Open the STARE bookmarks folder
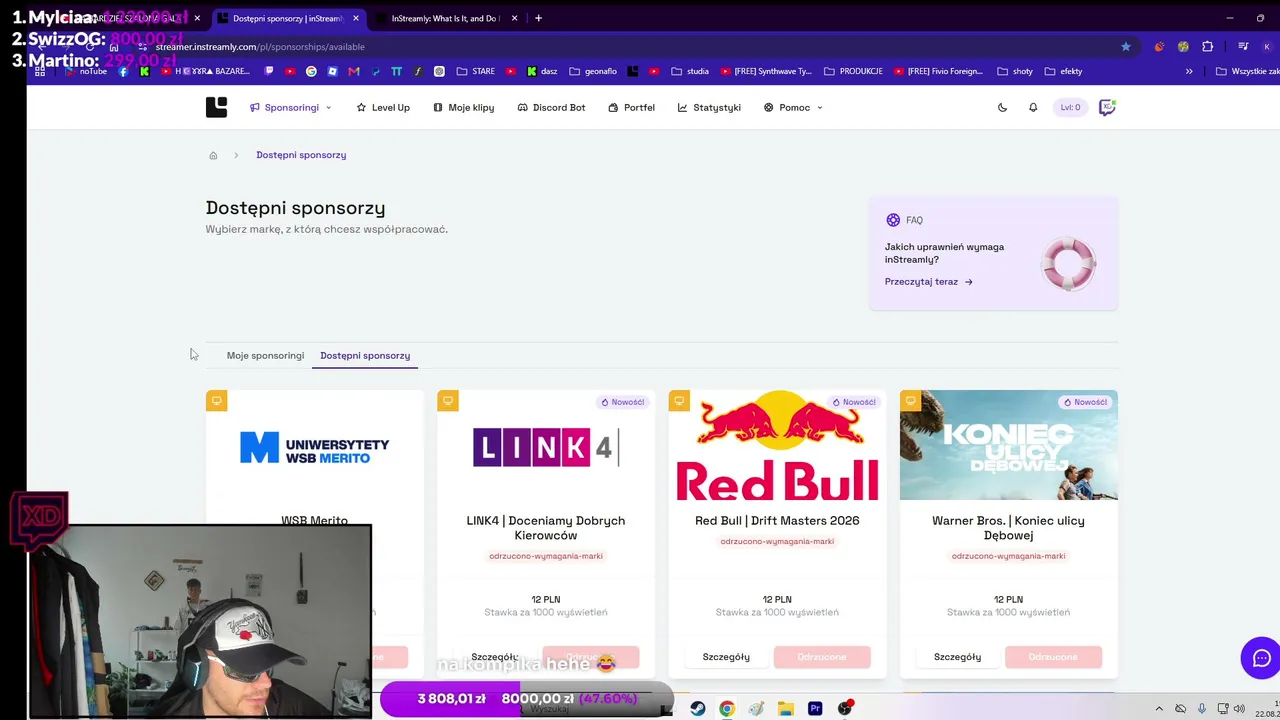 click(476, 71)
